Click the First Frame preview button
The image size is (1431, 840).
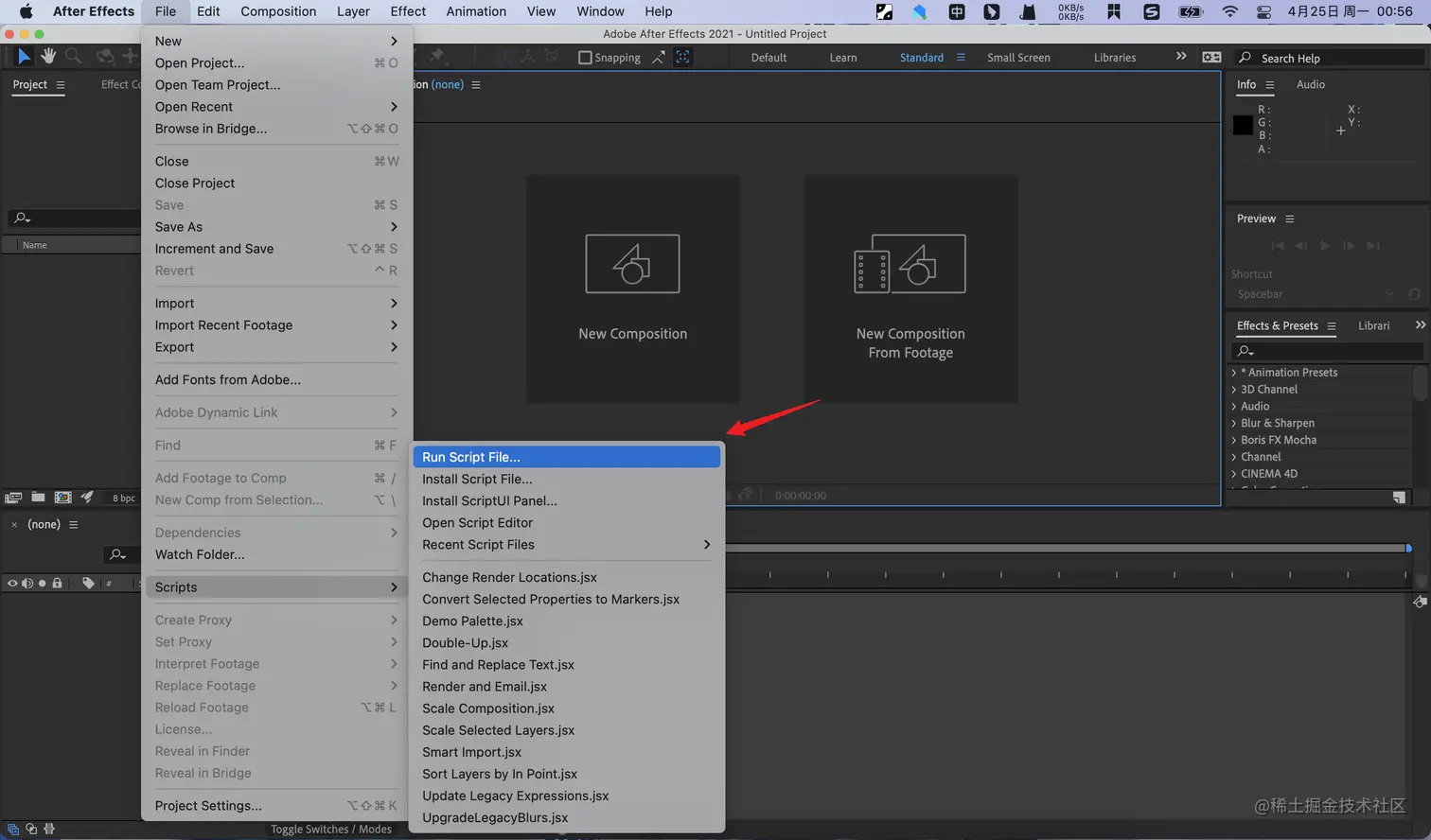click(x=1278, y=246)
